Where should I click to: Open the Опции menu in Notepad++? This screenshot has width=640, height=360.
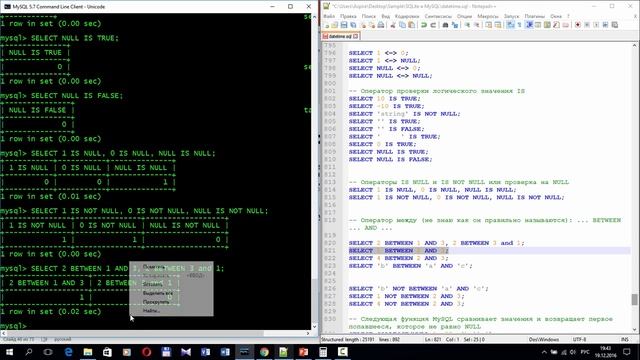[464, 16]
